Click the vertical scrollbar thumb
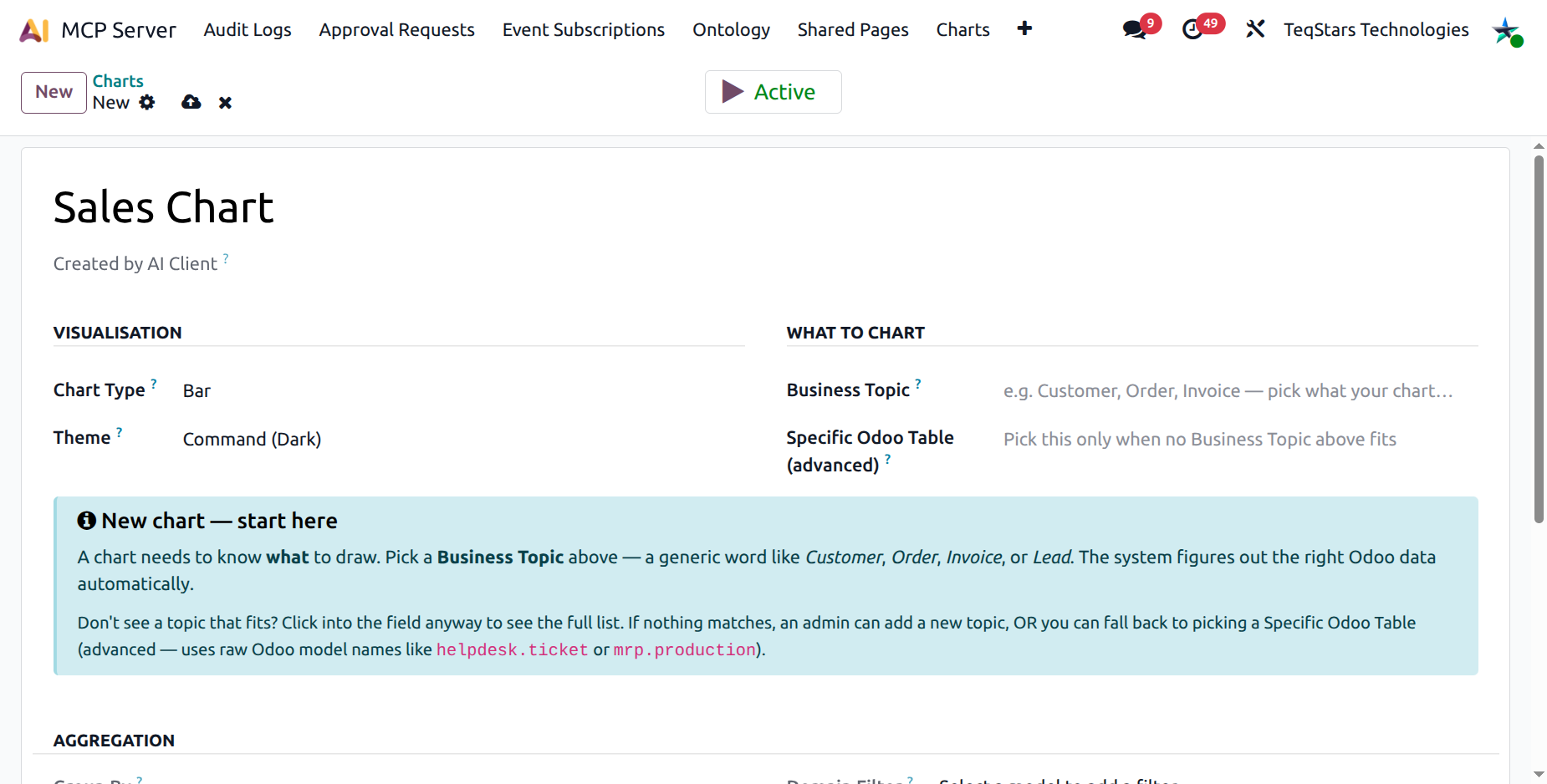 (1539, 339)
